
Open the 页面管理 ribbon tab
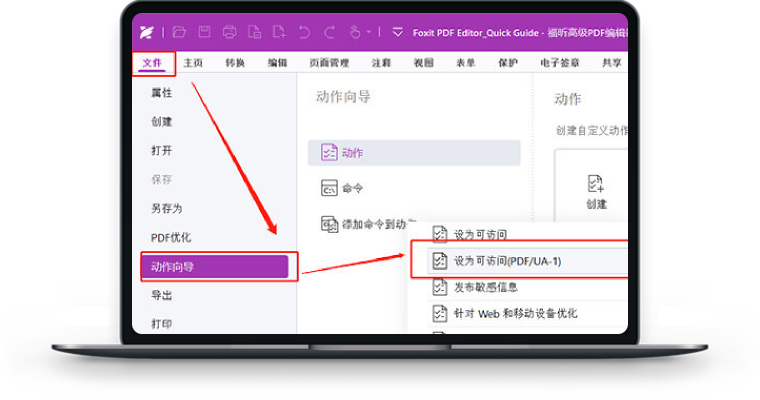[329, 63]
